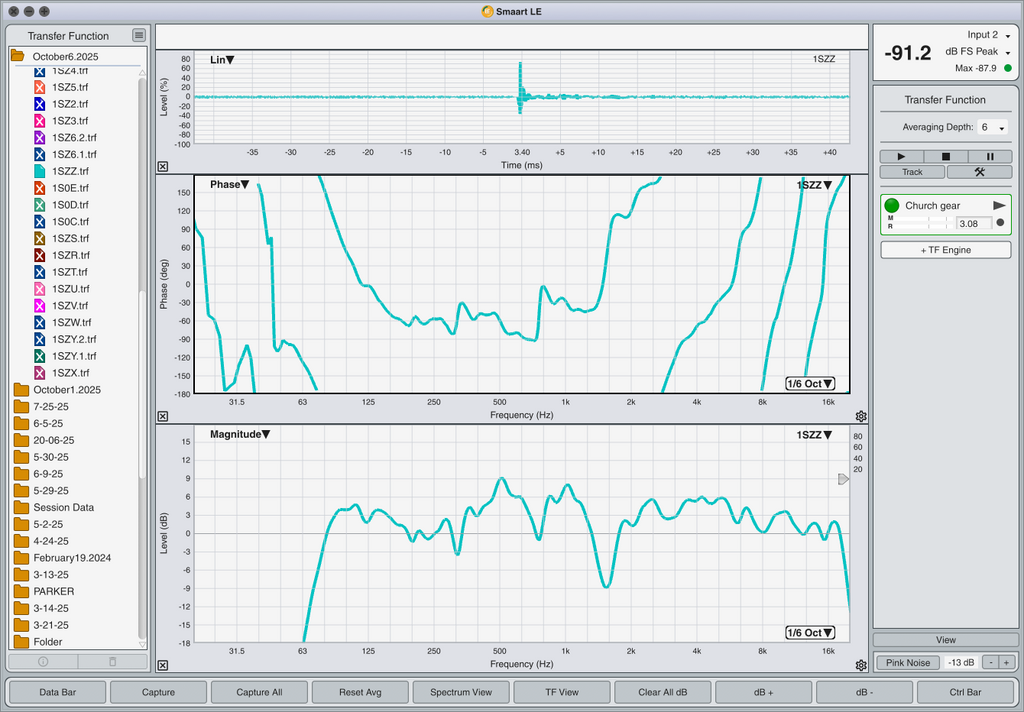Toggle delay Track button

tap(912, 172)
